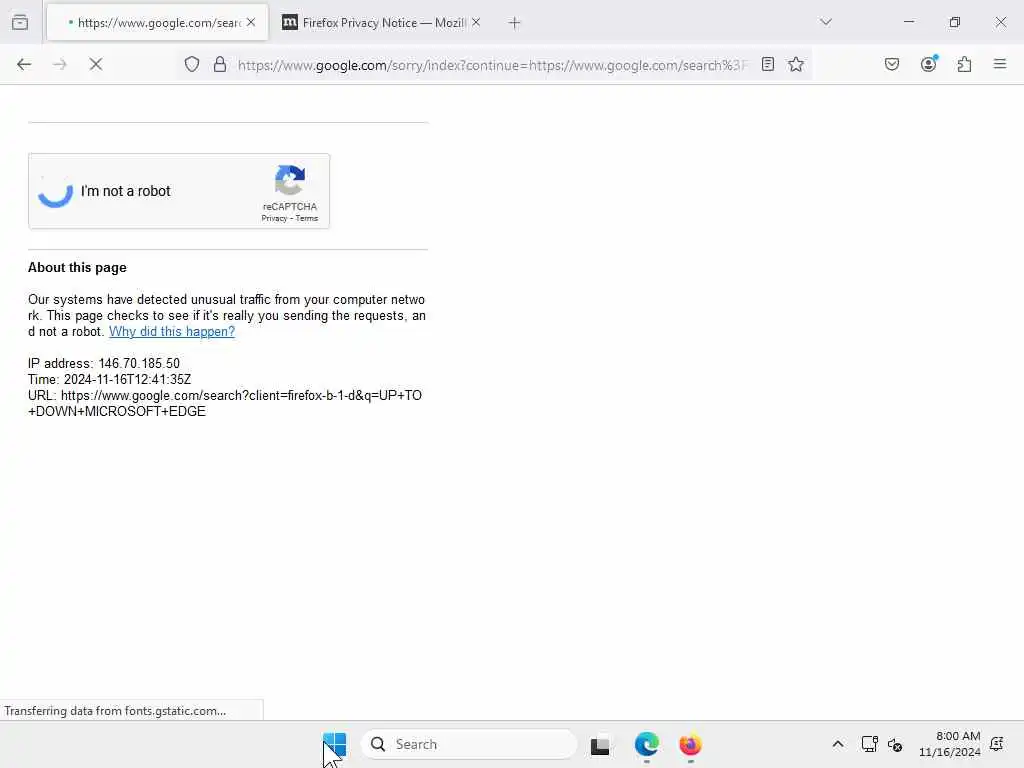Go back to previous page
The height and width of the screenshot is (768, 1024).
click(24, 64)
